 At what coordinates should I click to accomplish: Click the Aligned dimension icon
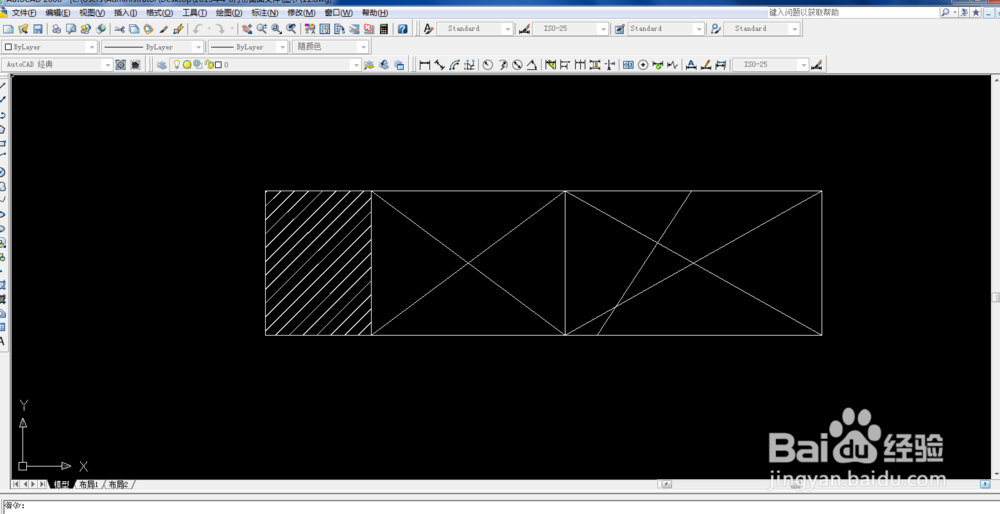pos(439,64)
